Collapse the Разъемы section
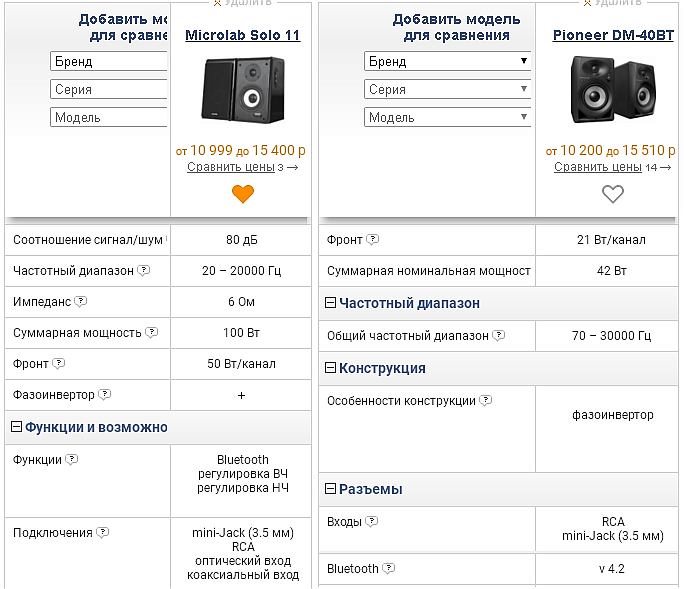684x589 pixels. 330,489
